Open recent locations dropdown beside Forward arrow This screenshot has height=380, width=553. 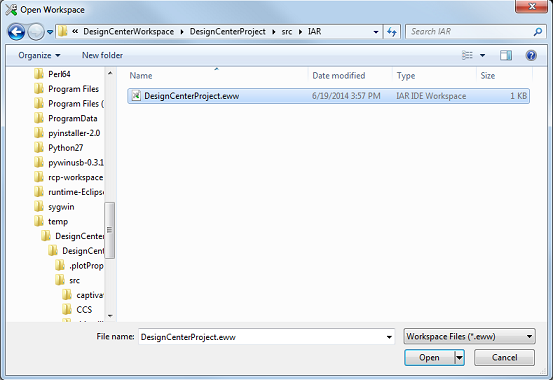(x=50, y=32)
